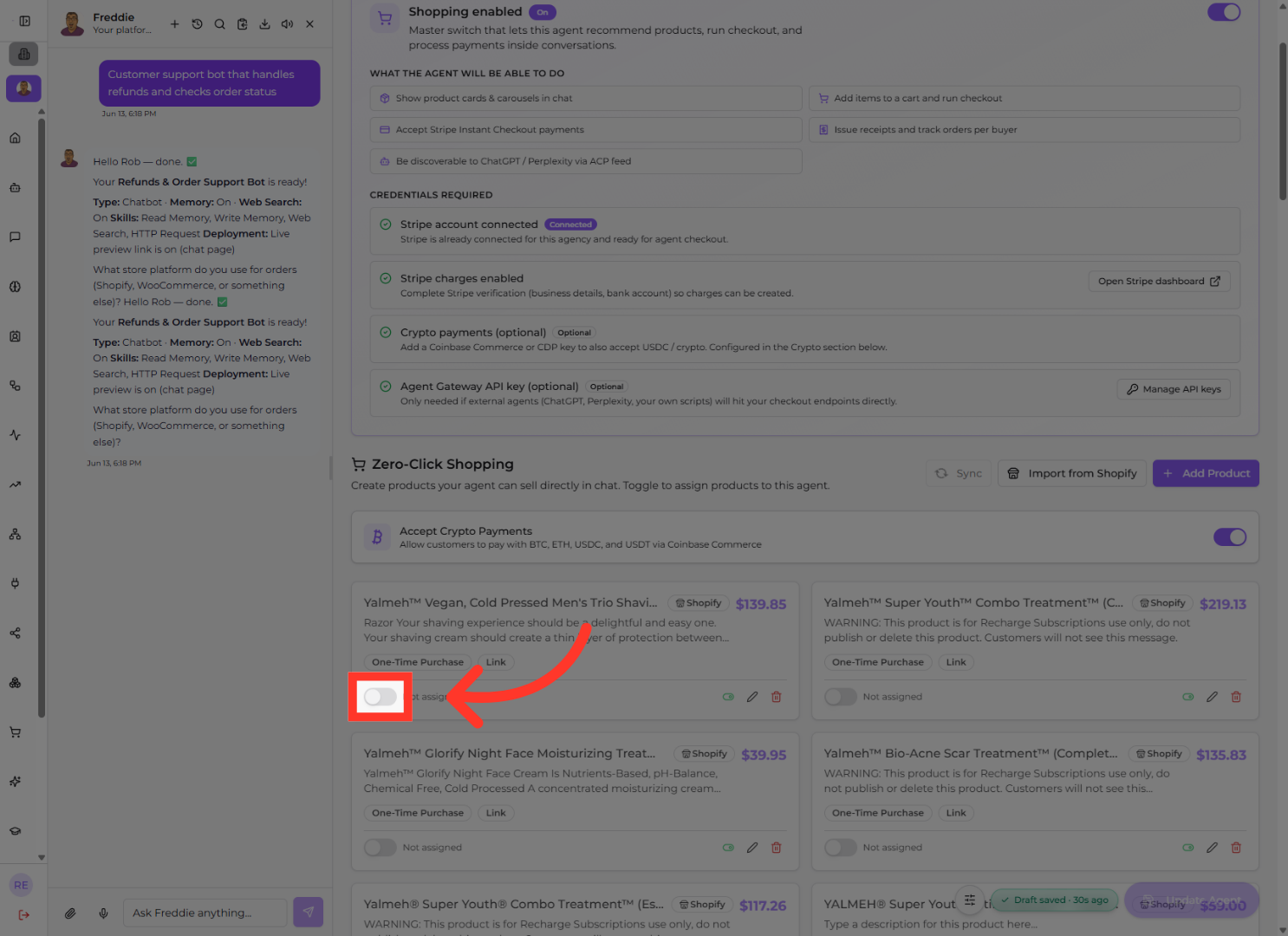Viewport: 1288px width, 936px height.
Task: Assign the Men's Trio Shaving product toggle
Action: click(x=380, y=697)
